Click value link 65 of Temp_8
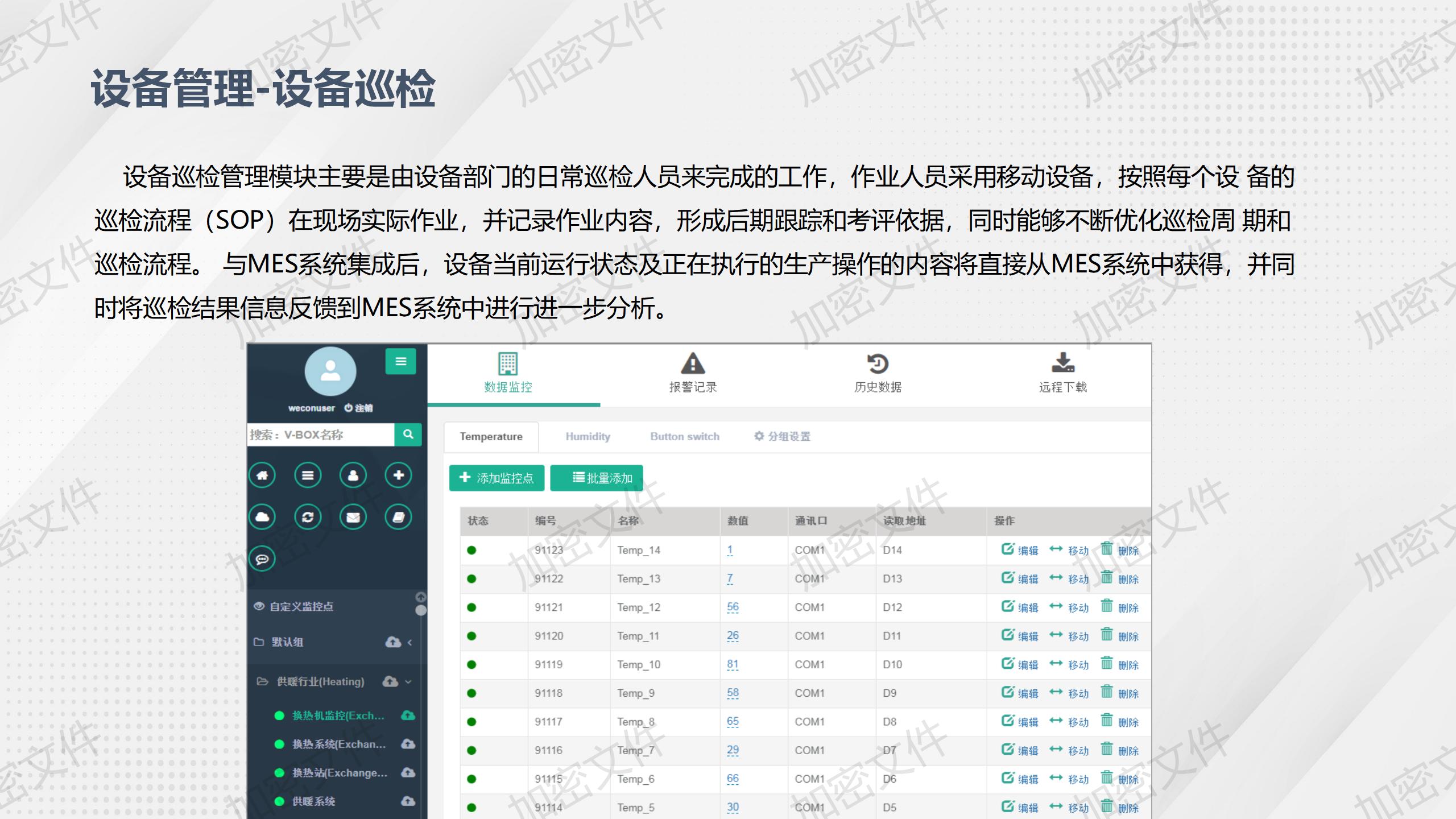This screenshot has height=819, width=1456. click(733, 721)
